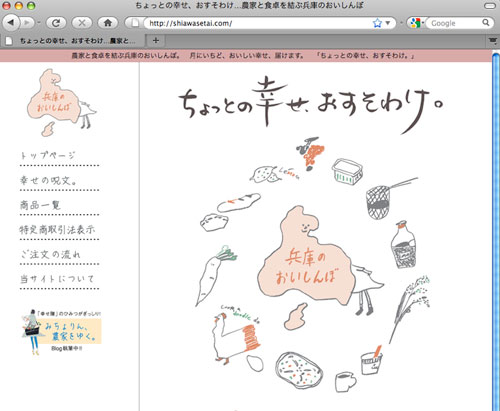The image size is (500, 411).
Task: Click the みちょりん、農家をゆく blog banner
Action: (x=61, y=331)
